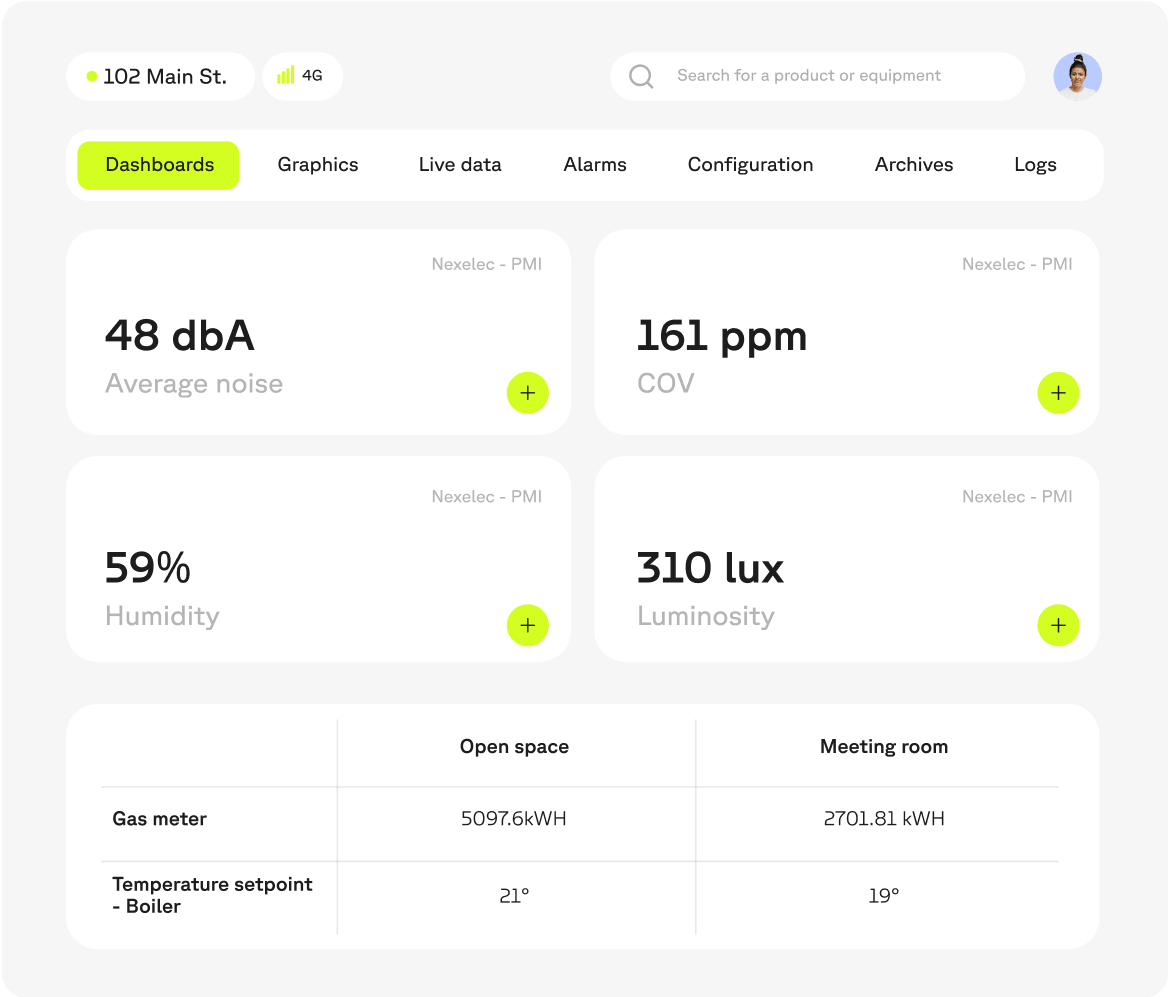Viewport: 1168px width, 997px height.
Task: Open the Live data tab
Action: click(460, 165)
